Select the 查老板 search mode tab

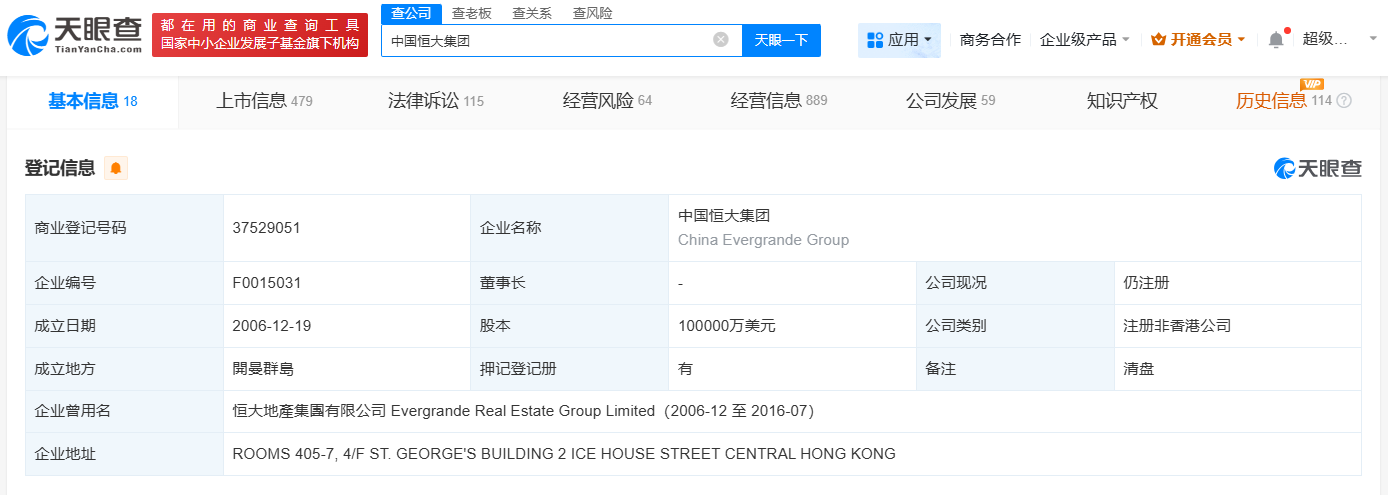tap(471, 13)
